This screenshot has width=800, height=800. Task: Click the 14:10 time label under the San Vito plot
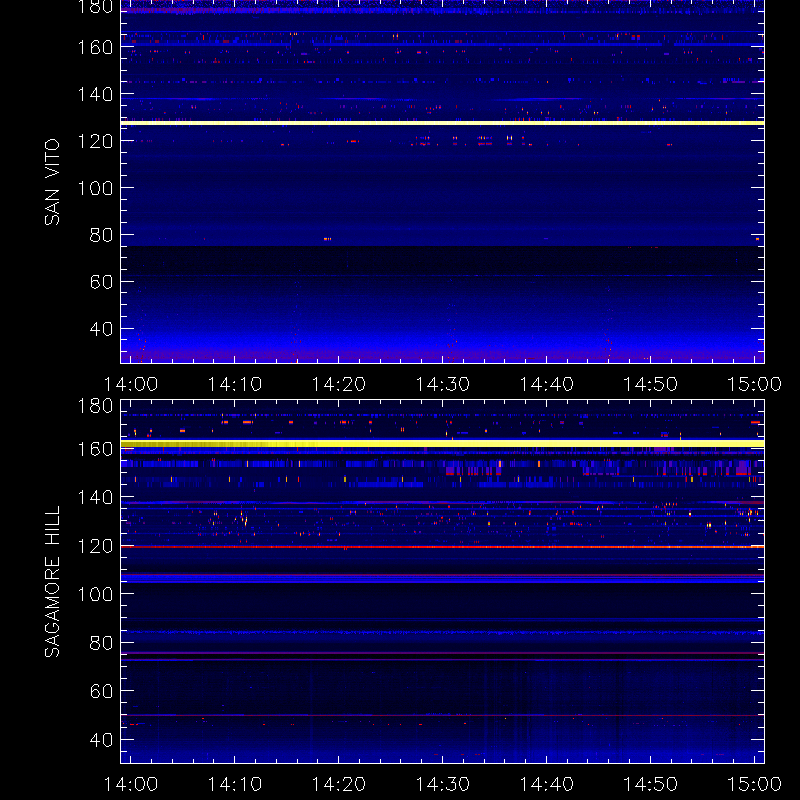pyautogui.click(x=234, y=384)
